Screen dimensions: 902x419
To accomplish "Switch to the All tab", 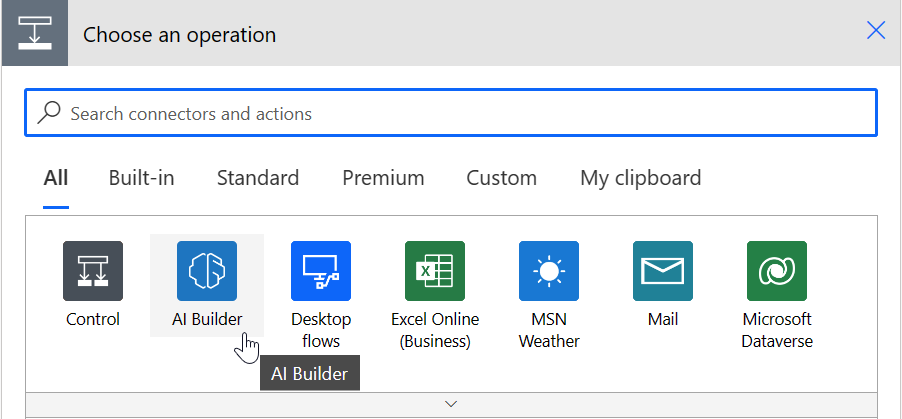I will click(56, 178).
